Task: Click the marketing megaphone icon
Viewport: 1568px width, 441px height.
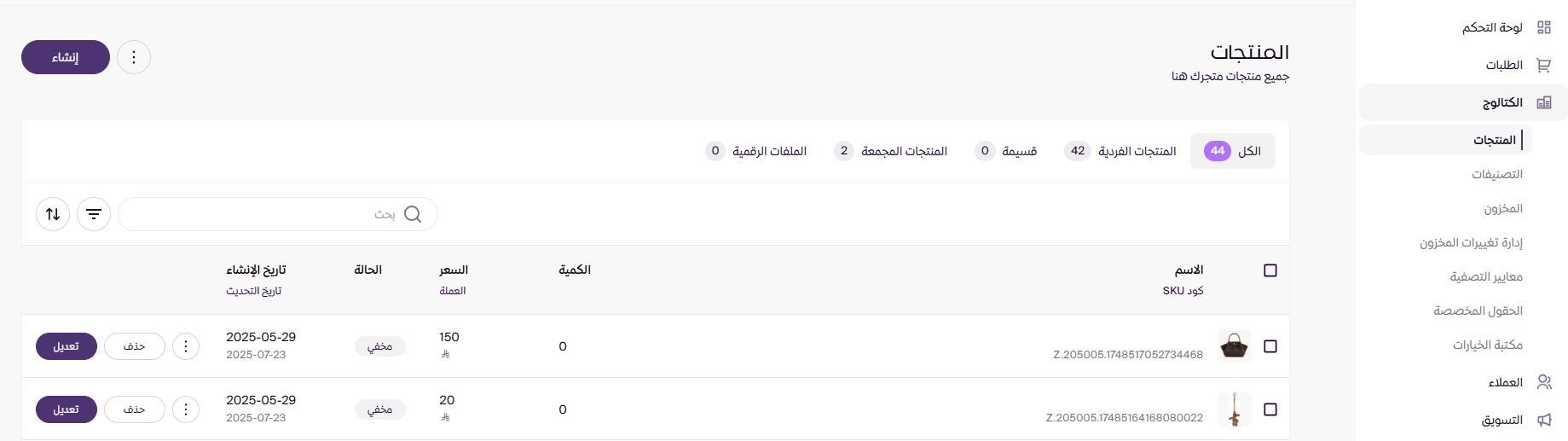Action: coord(1543,420)
